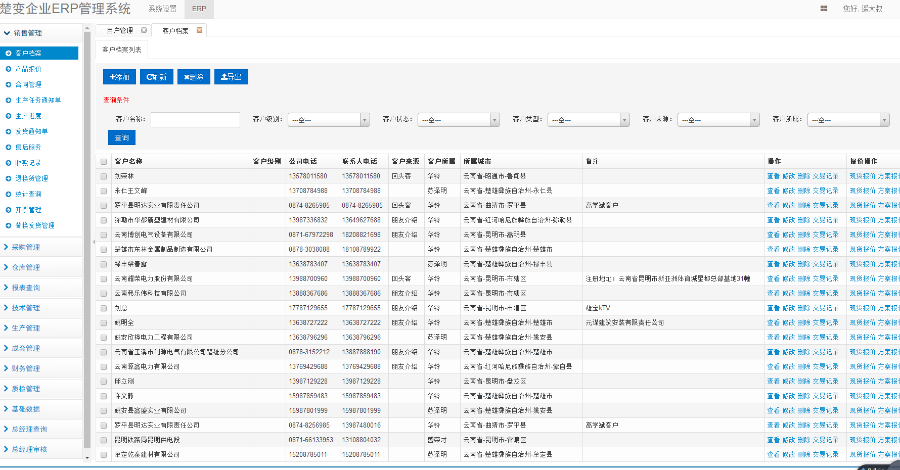This screenshot has width=900, height=470.
Task: Tick checkbox for row with phone 0871-66133953
Action: point(103,440)
